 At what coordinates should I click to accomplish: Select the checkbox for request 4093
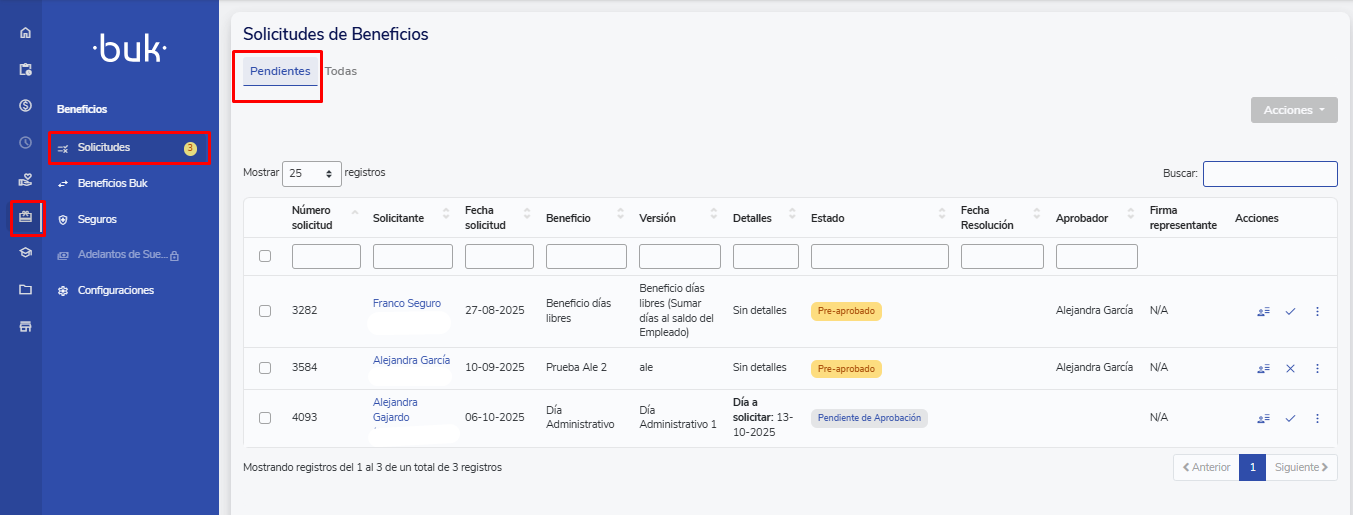265,418
